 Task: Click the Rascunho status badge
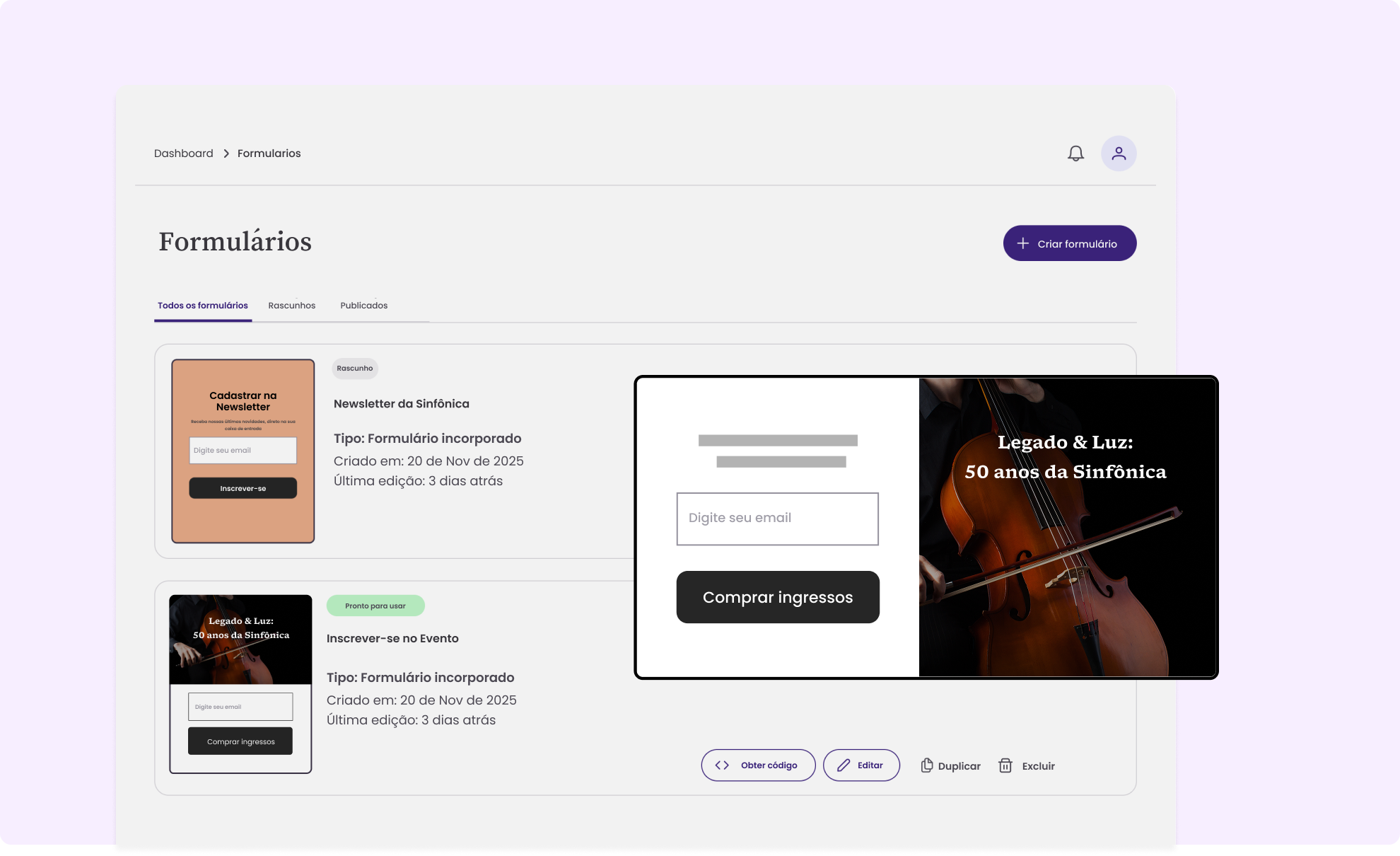click(354, 369)
